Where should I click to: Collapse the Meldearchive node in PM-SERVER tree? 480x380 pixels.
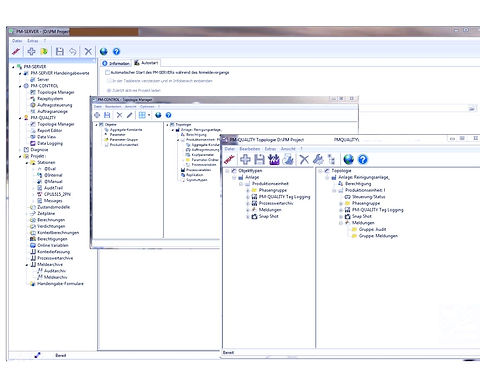[27, 265]
